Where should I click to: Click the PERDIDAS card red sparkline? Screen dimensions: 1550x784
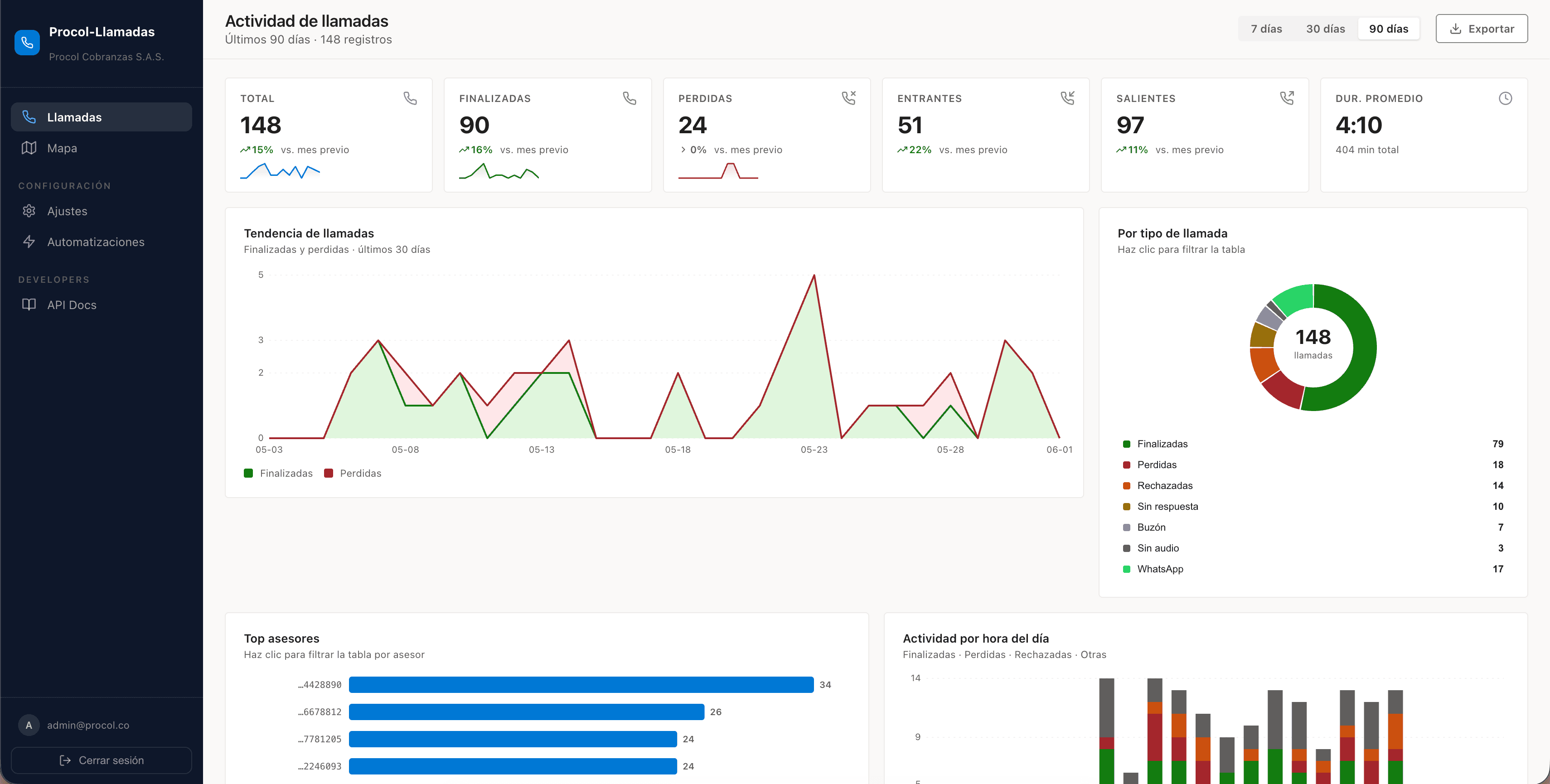pos(718,171)
